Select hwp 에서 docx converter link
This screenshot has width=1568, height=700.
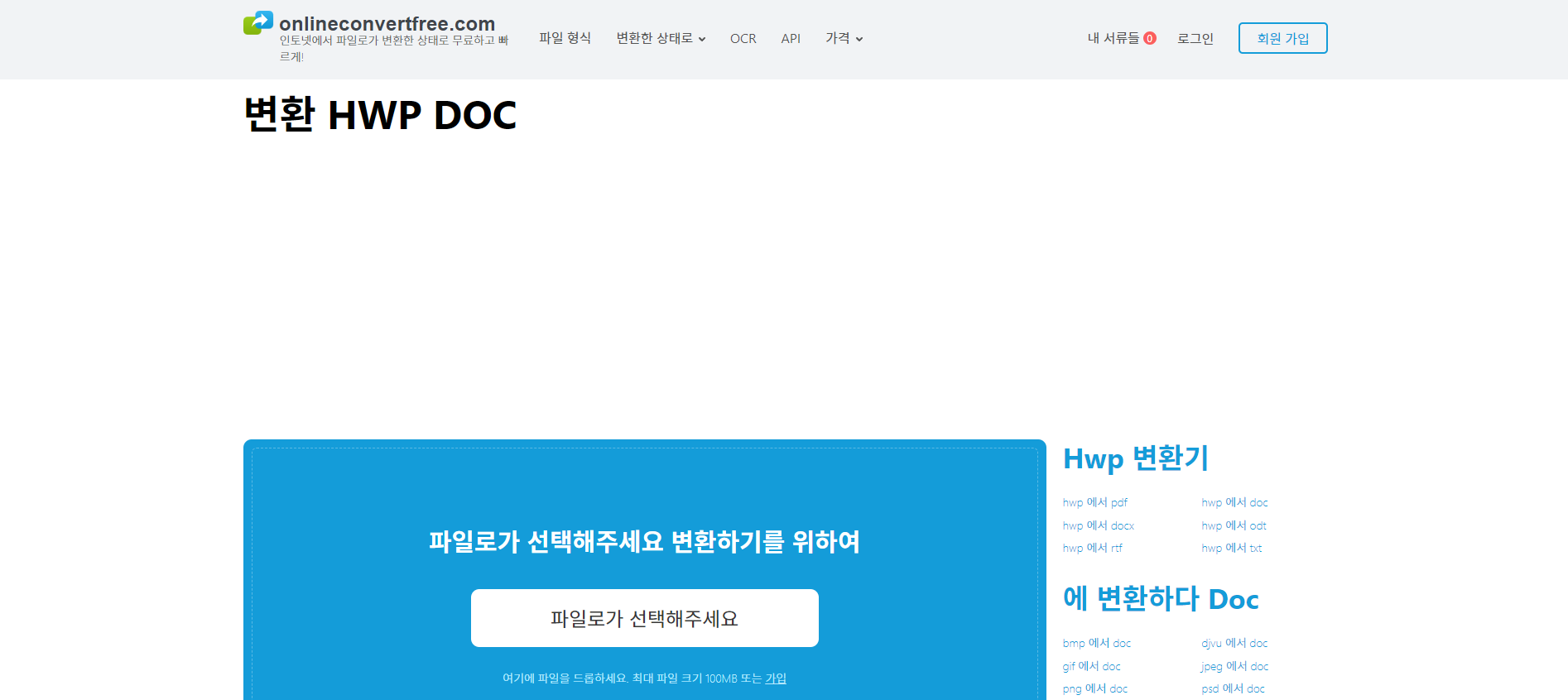tap(1098, 526)
